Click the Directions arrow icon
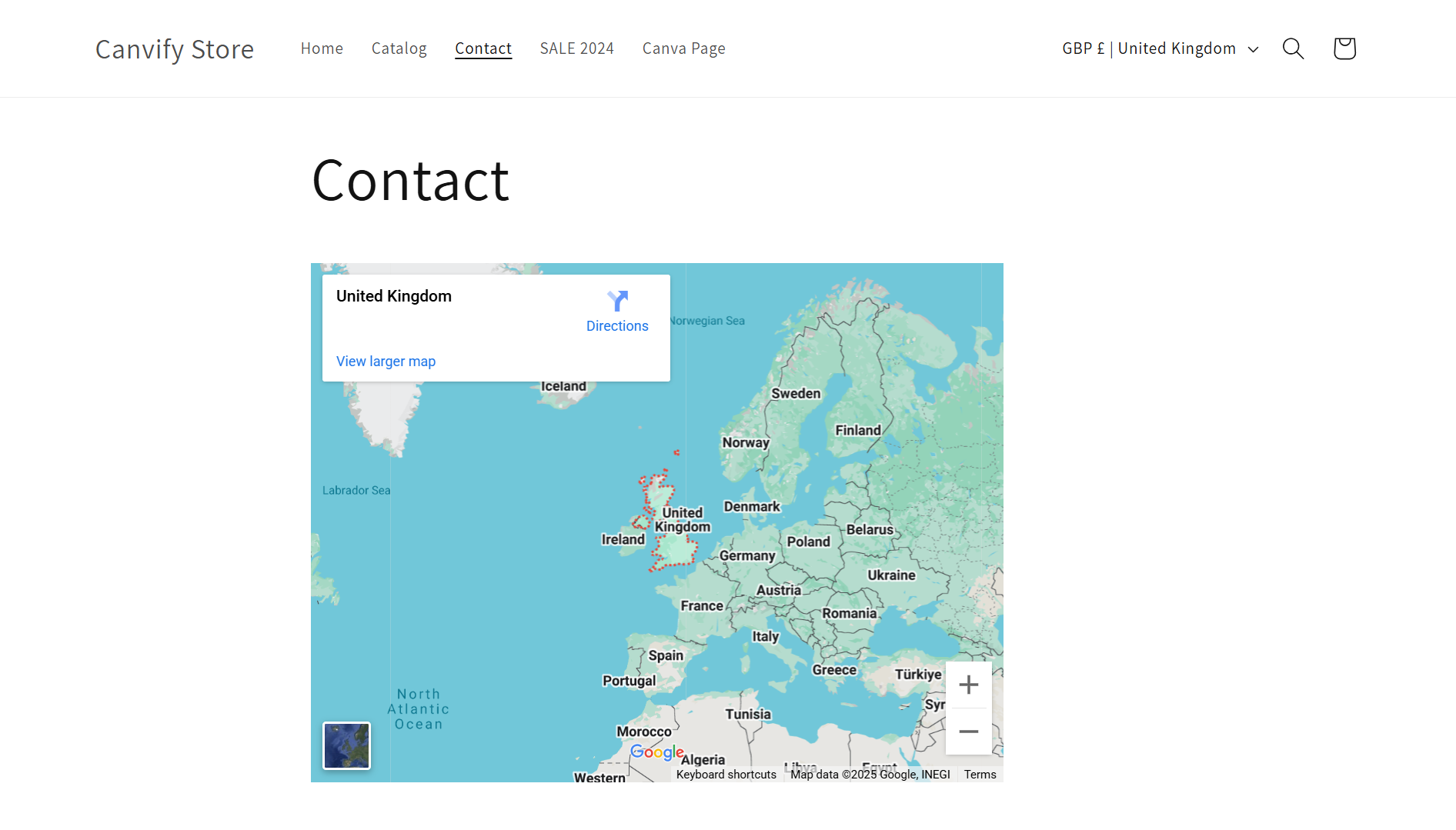1456x830 pixels. tap(617, 301)
